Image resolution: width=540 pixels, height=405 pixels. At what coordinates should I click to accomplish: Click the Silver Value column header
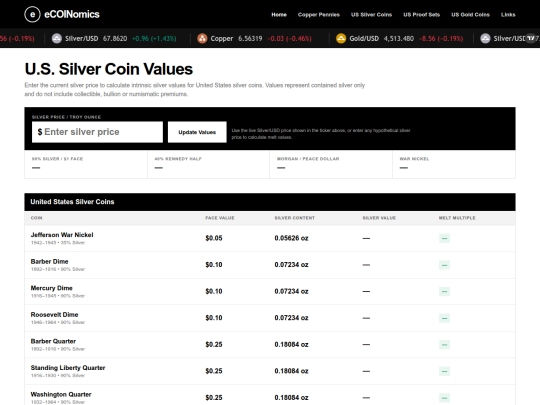[379, 218]
